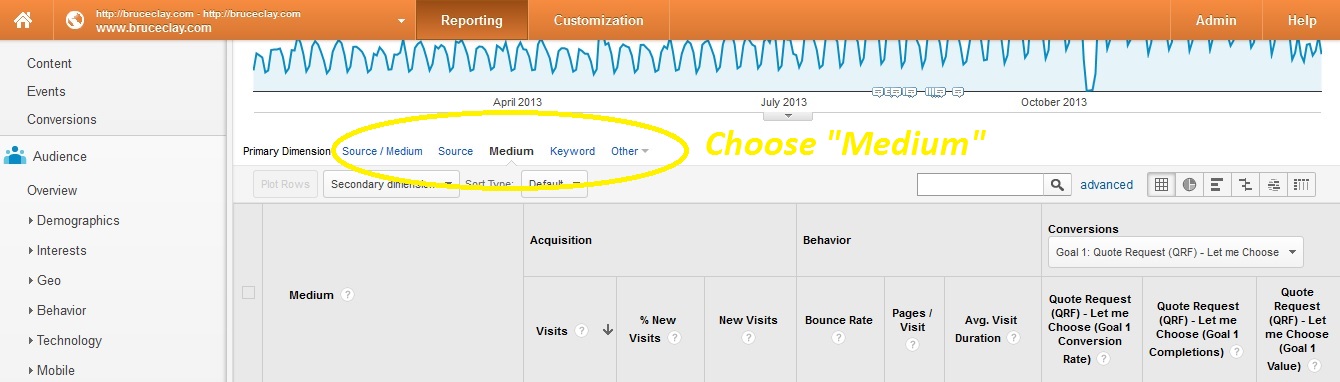Select the Pivot table view icon
The height and width of the screenshot is (382, 1340).
click(x=1301, y=184)
